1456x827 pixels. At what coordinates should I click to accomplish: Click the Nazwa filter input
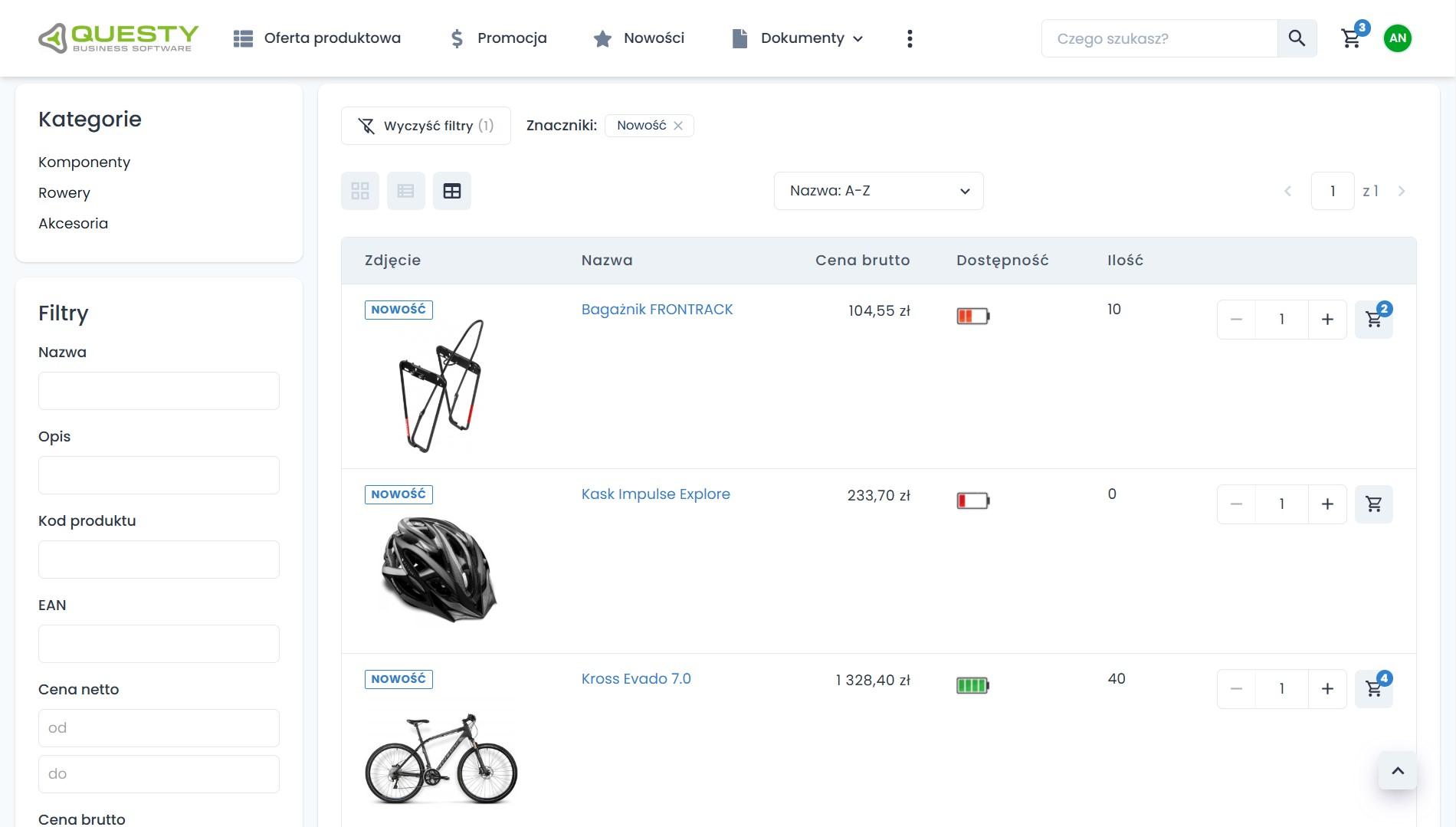pyautogui.click(x=159, y=391)
